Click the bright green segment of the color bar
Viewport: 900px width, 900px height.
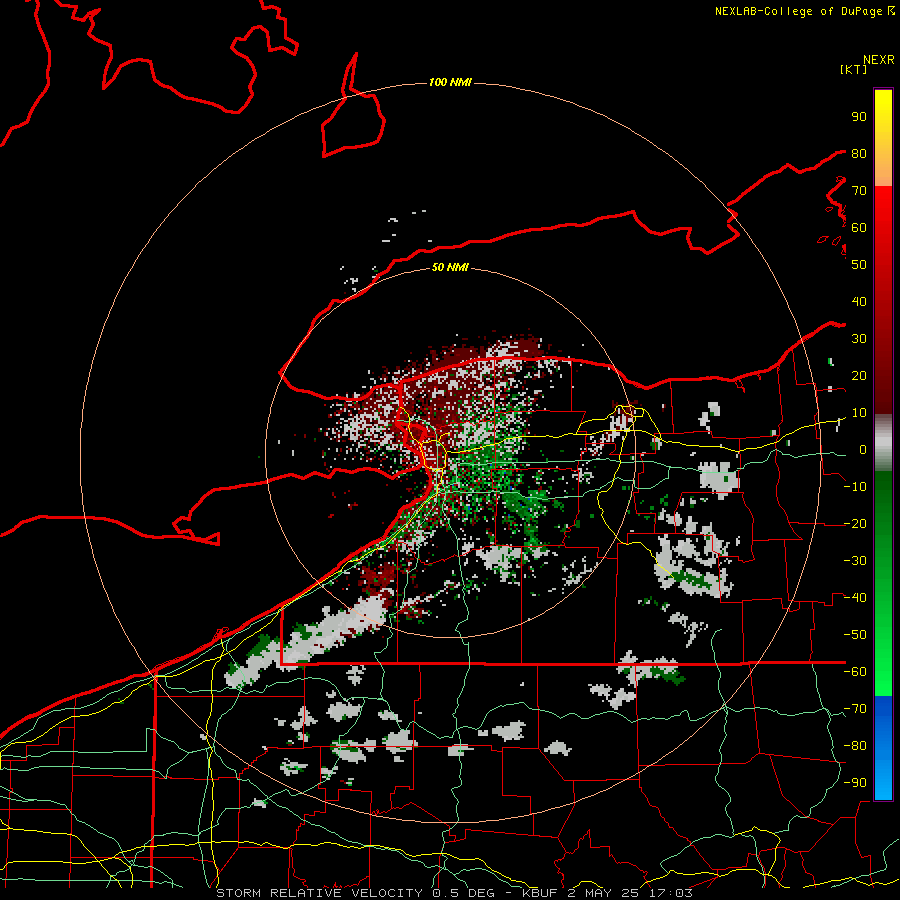click(883, 649)
